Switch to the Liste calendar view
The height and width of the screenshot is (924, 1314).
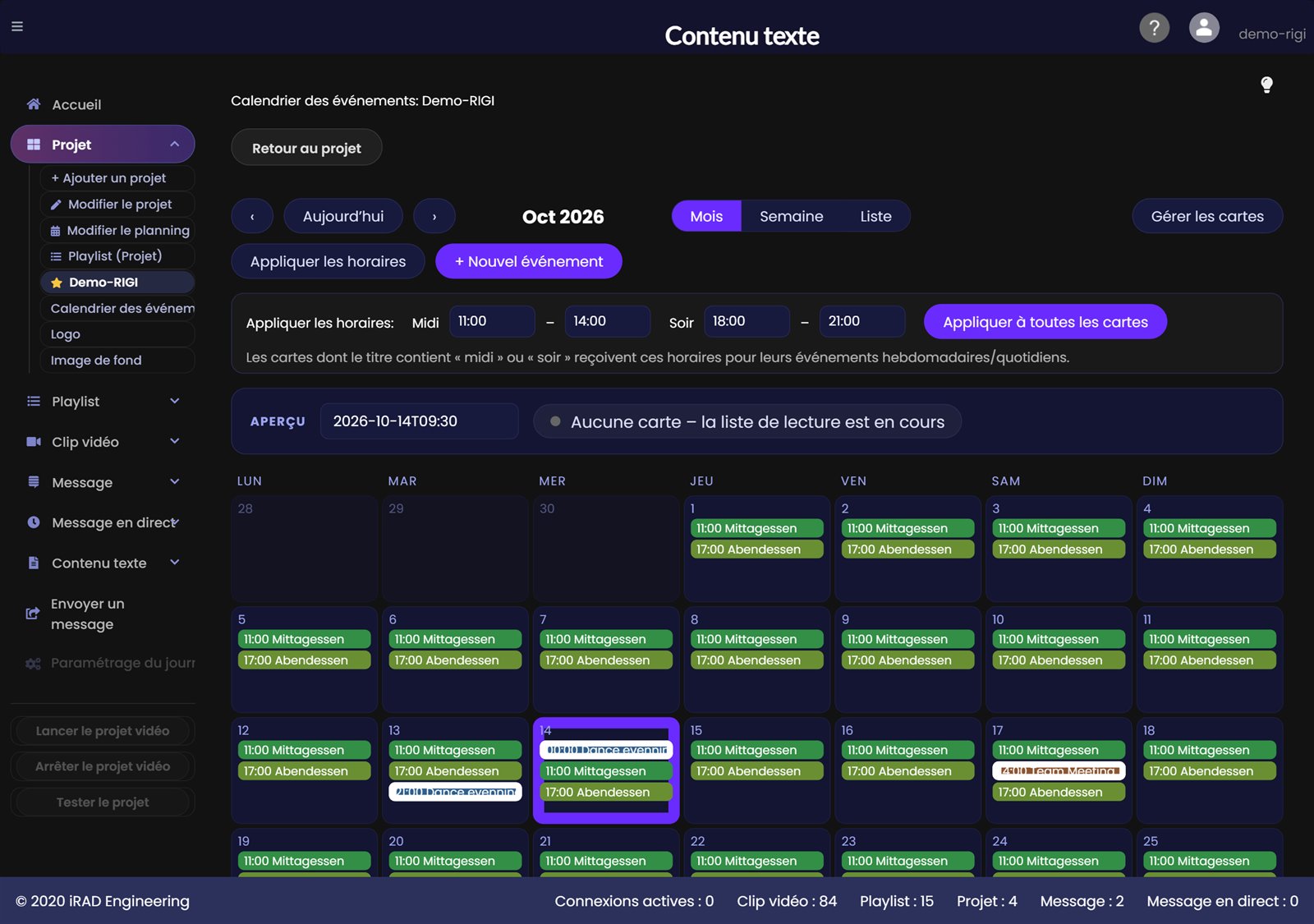pos(875,216)
